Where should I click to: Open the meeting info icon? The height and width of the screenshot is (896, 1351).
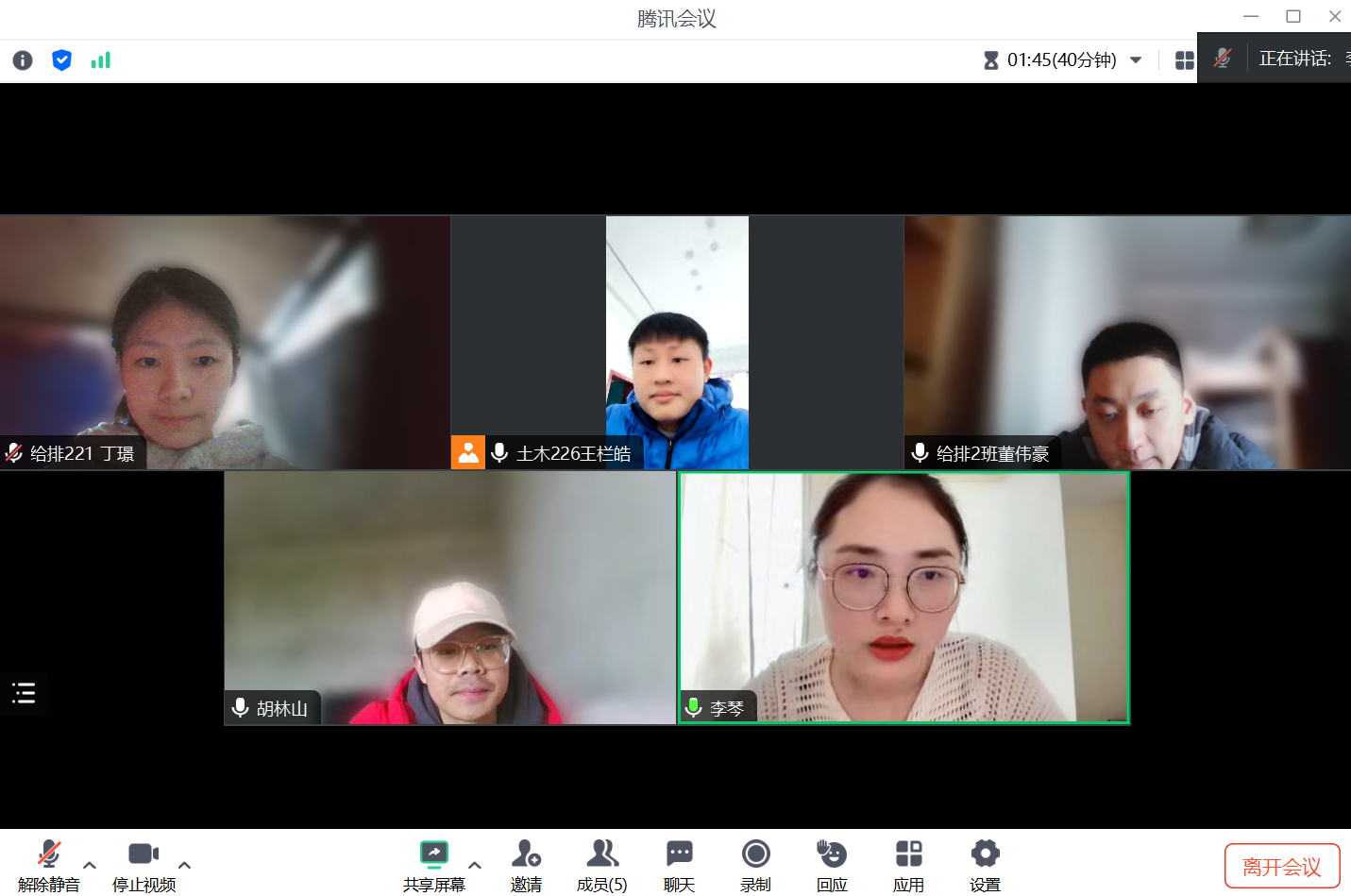pyautogui.click(x=23, y=60)
